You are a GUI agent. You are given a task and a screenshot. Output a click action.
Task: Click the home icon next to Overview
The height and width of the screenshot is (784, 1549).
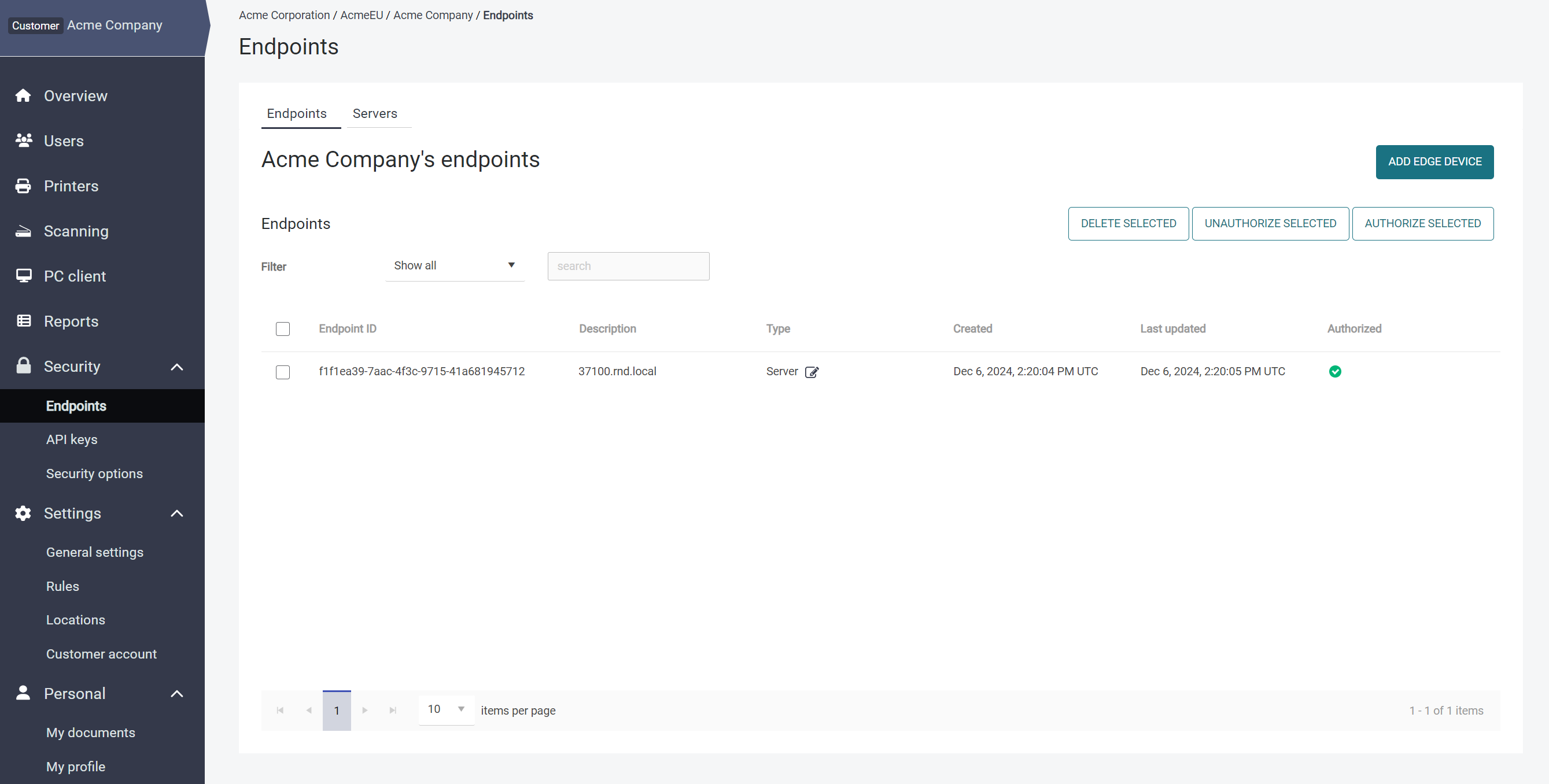pyautogui.click(x=23, y=95)
